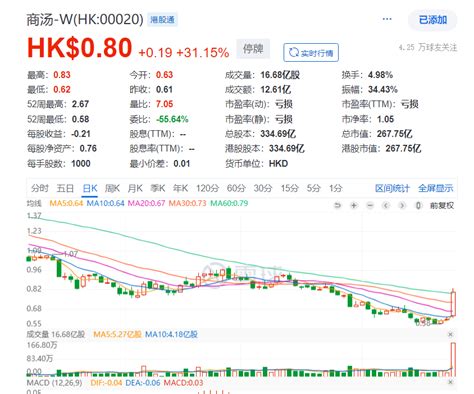Screen dimensions: 474x394
Task: Click the price HK$0.80
Action: click(x=80, y=48)
